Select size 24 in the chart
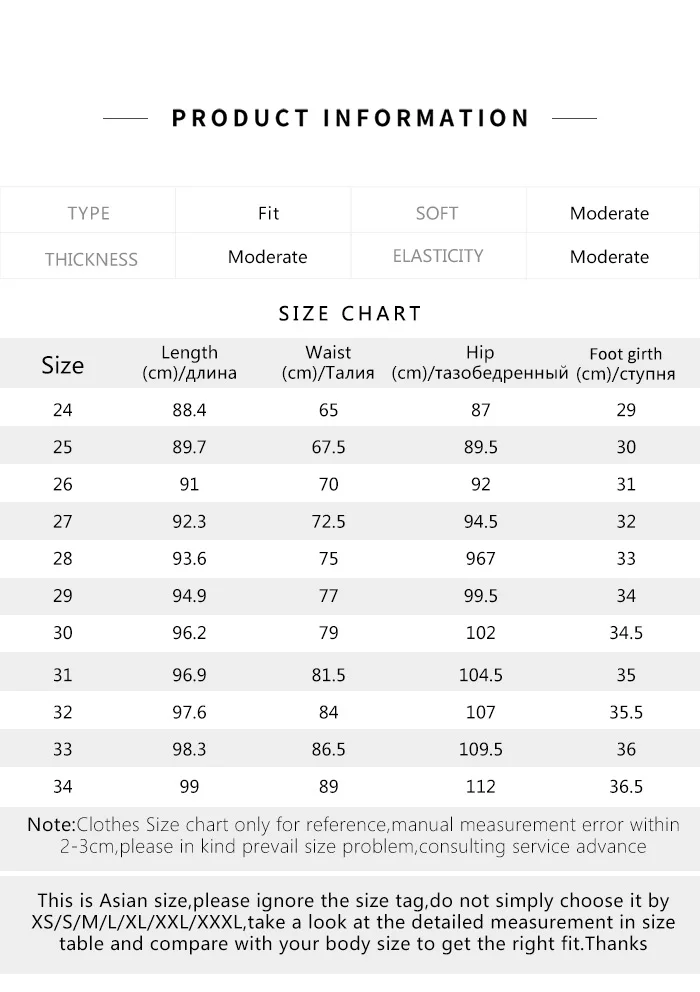The width and height of the screenshot is (700, 992). pos(62,410)
